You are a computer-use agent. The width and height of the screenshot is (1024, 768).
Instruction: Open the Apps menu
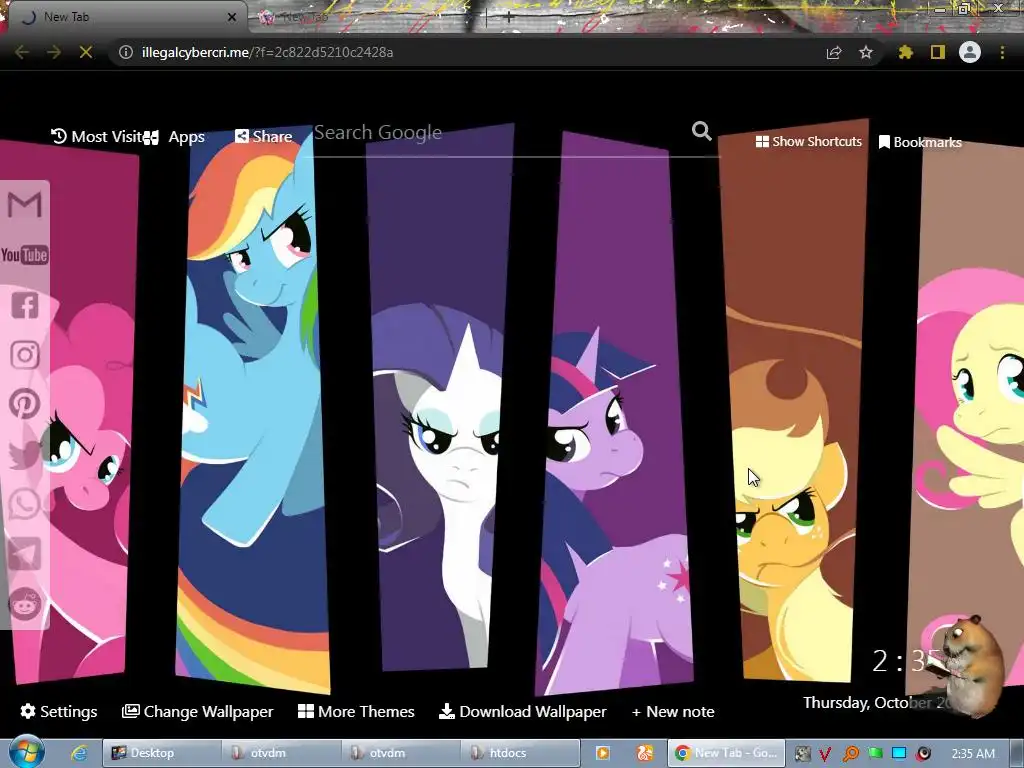pos(175,136)
